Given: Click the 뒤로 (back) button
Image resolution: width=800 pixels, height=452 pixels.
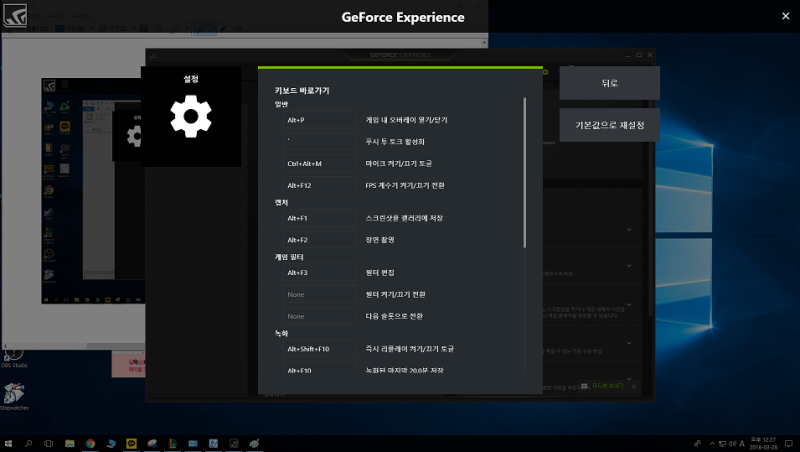Looking at the screenshot, I should tap(609, 83).
